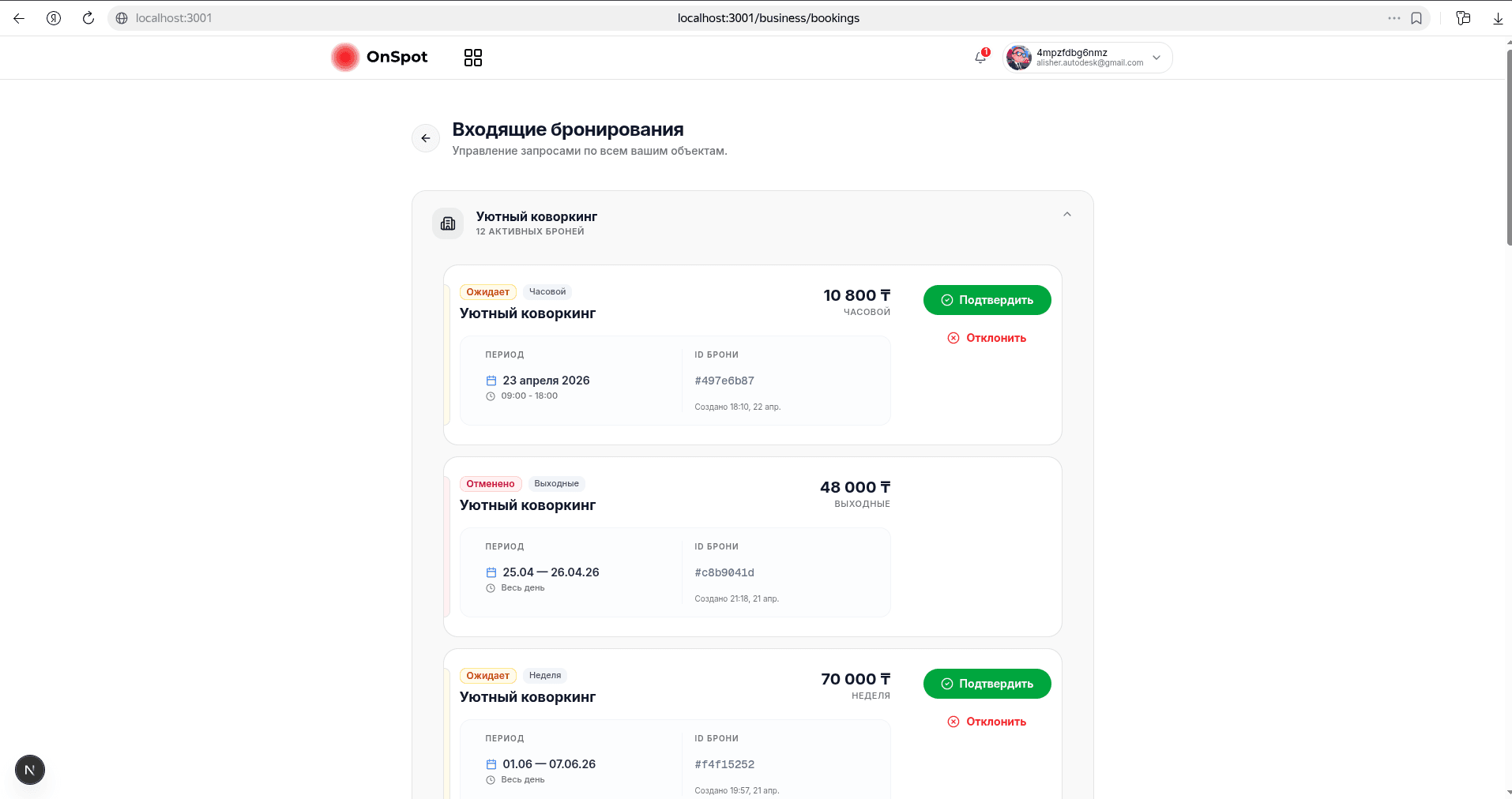Open the dashboard grid icon

(473, 58)
